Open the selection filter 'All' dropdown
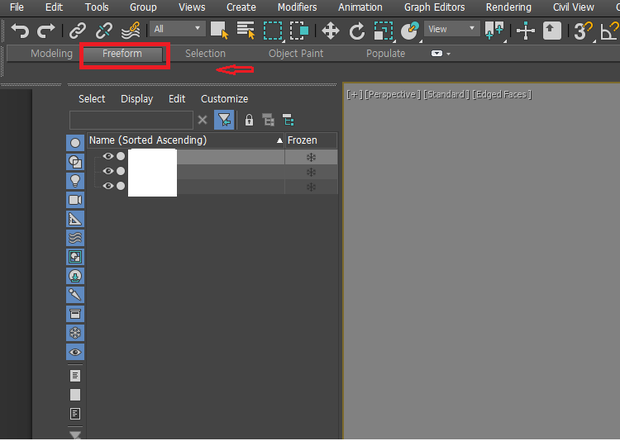 tap(178, 30)
